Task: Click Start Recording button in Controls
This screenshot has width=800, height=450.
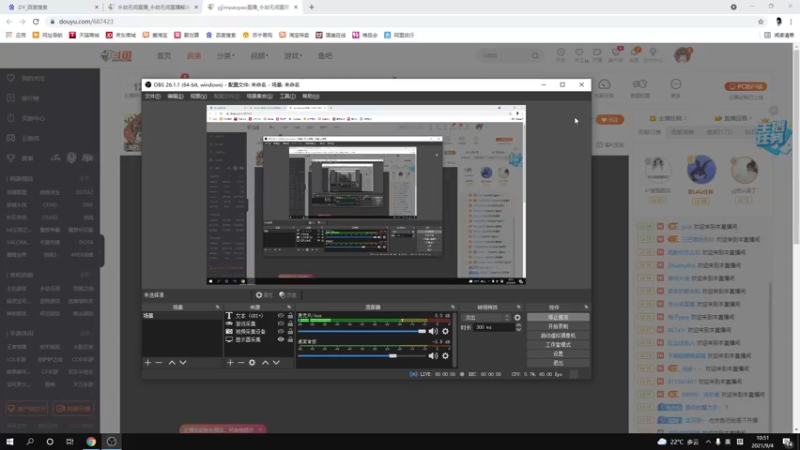Action: (558, 327)
